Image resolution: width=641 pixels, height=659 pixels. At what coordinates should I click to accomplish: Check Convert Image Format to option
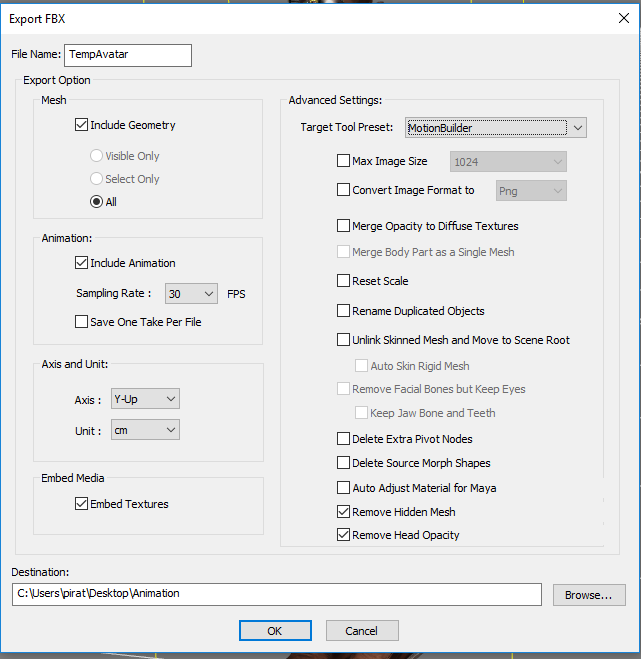coord(343,190)
